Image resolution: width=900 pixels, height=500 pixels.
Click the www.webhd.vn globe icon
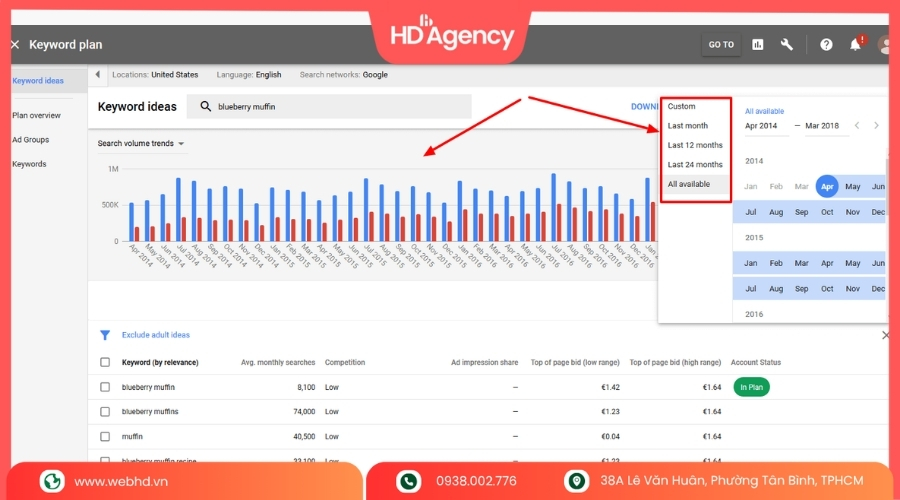[x=52, y=481]
